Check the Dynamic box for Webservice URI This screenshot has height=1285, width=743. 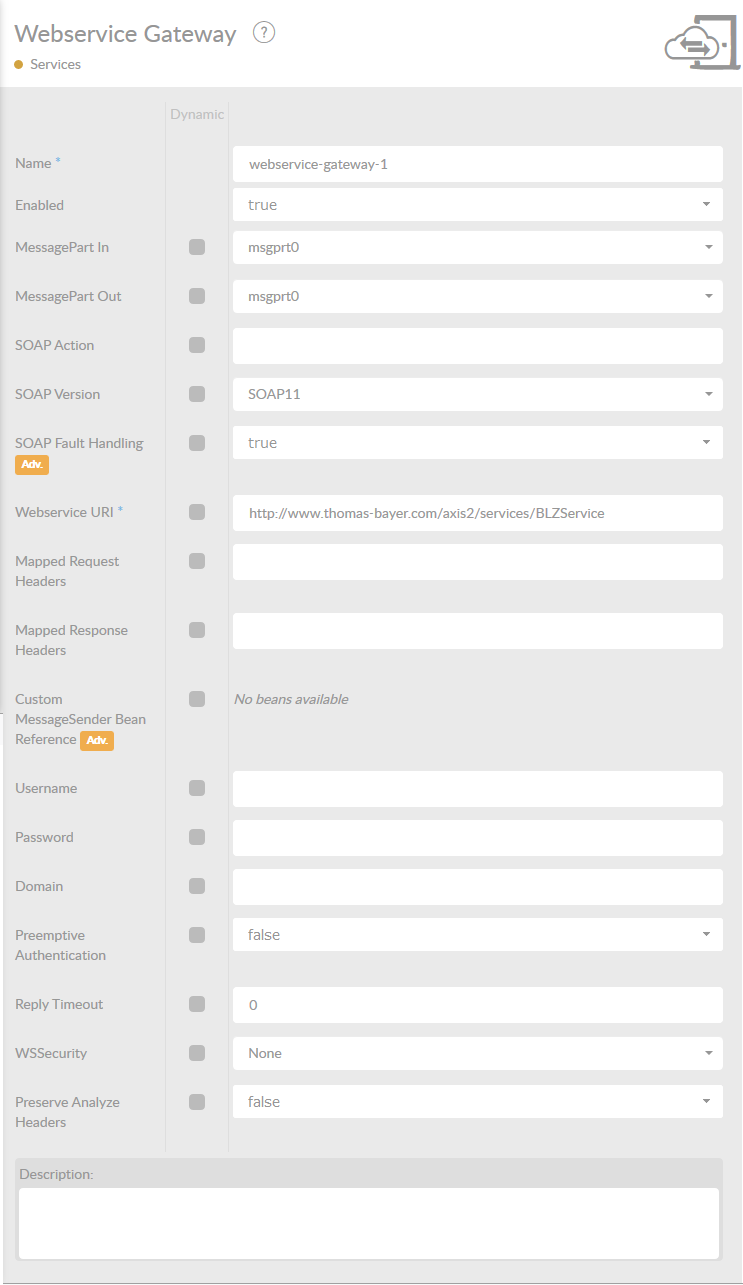click(197, 512)
